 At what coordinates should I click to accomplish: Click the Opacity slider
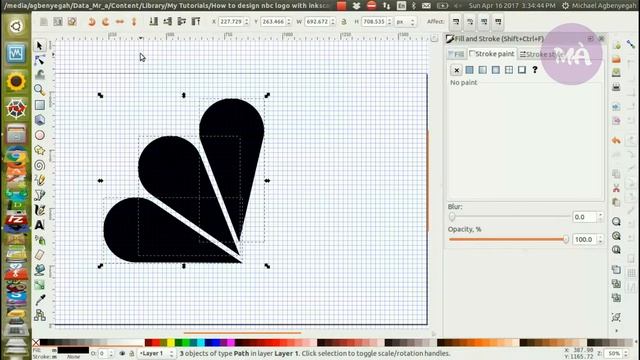pos(509,240)
